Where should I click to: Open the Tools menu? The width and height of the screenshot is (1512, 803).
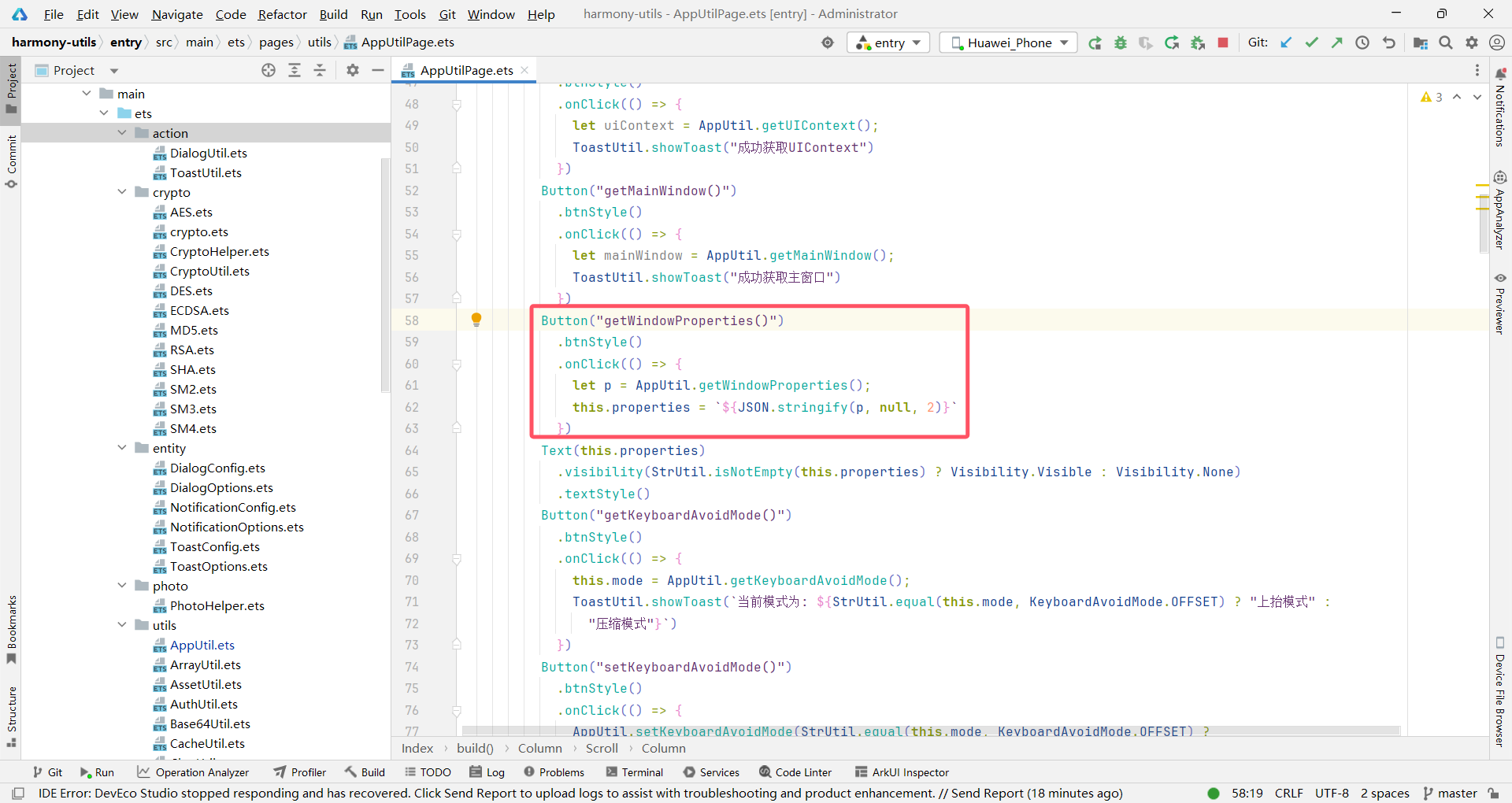point(409,14)
